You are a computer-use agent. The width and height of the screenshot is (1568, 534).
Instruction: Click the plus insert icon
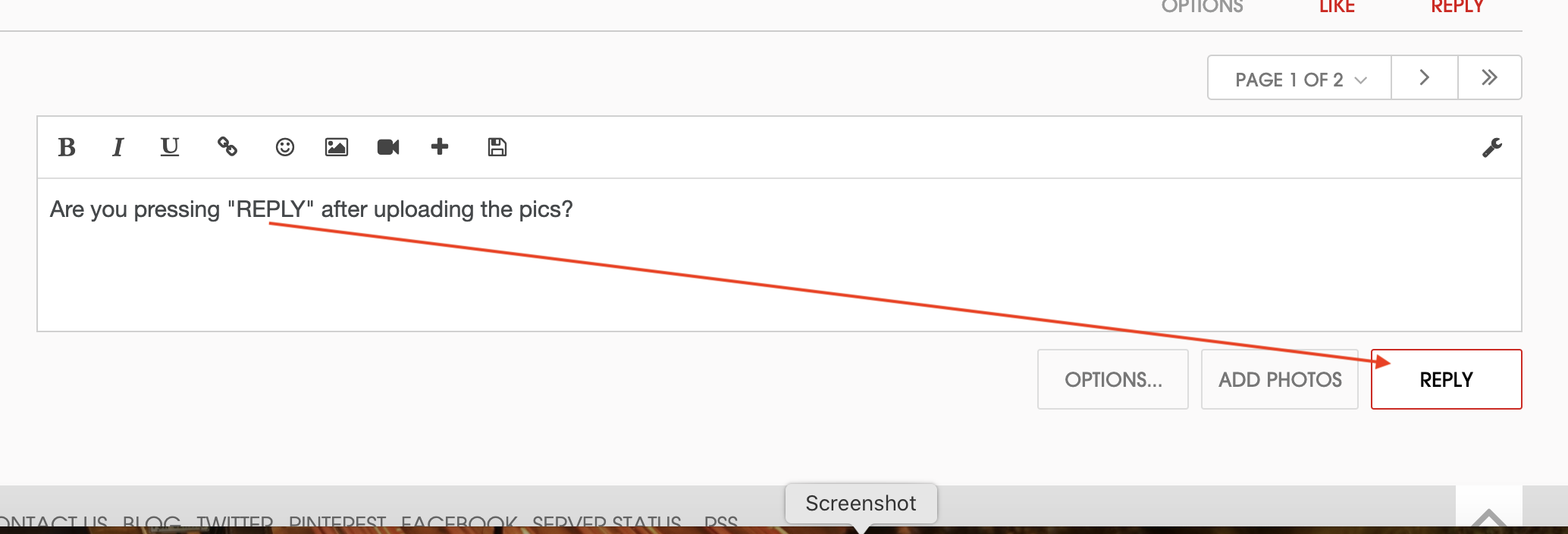point(440,146)
